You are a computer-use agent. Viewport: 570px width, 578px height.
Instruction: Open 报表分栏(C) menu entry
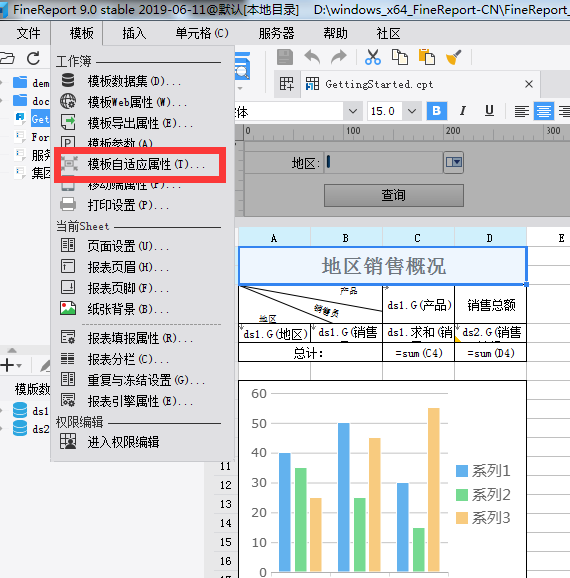[142, 359]
